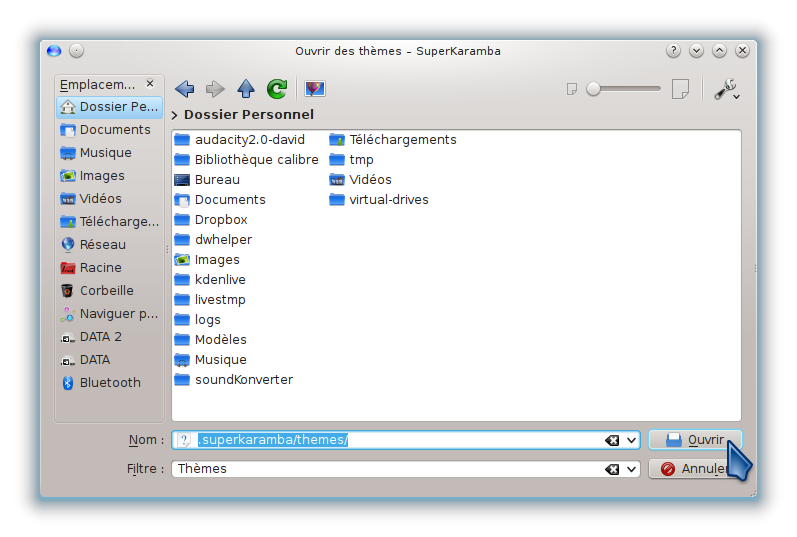797x537 pixels.
Task: Go back with the blue left arrow
Action: 185,89
